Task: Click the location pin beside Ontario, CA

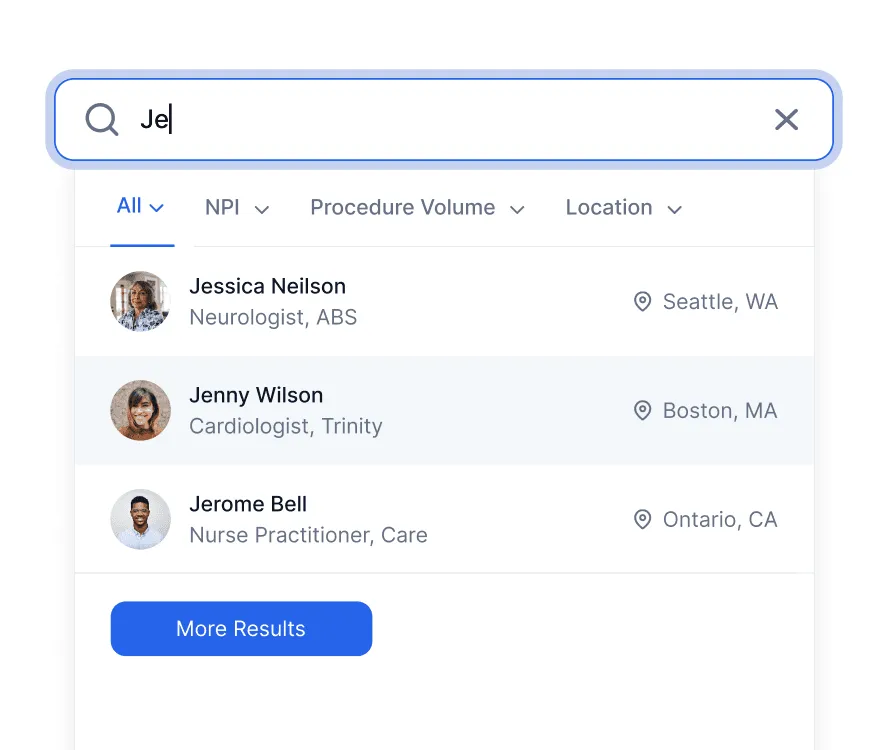Action: pyautogui.click(x=643, y=519)
